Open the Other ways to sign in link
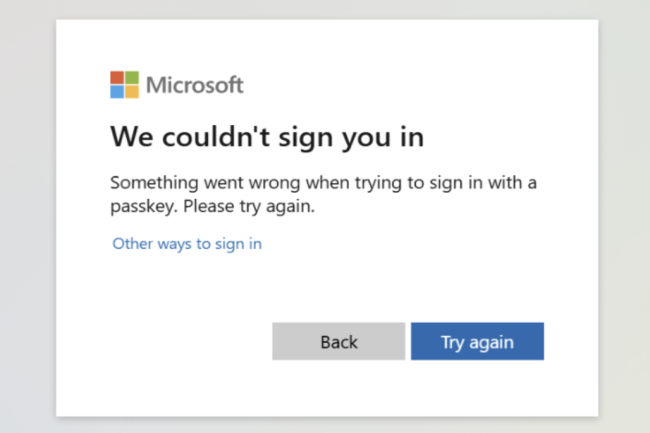The height and width of the screenshot is (433, 650). click(187, 243)
